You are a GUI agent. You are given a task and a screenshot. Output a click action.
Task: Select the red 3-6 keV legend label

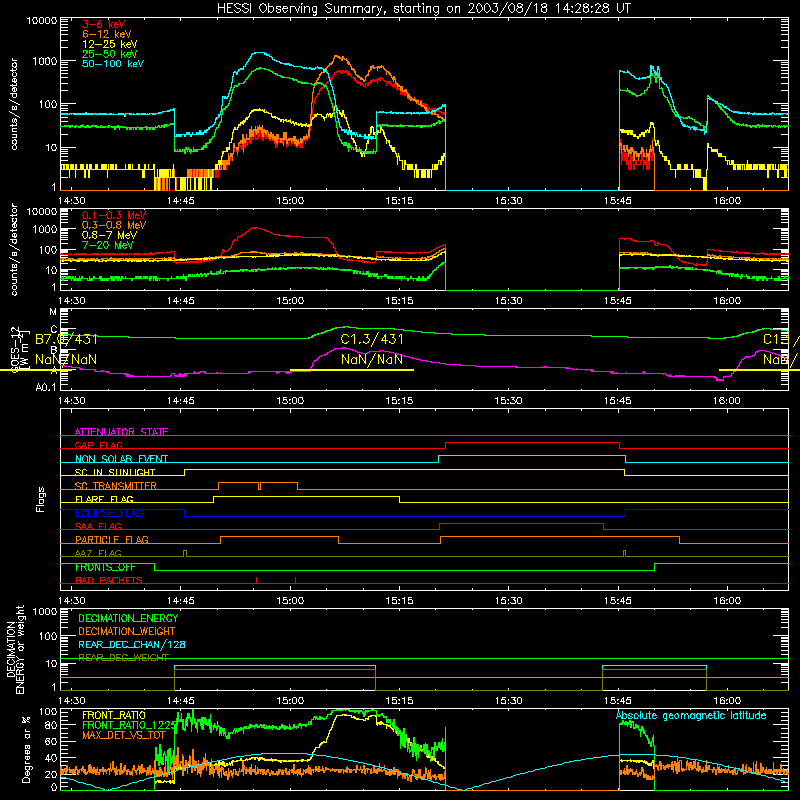[104, 24]
